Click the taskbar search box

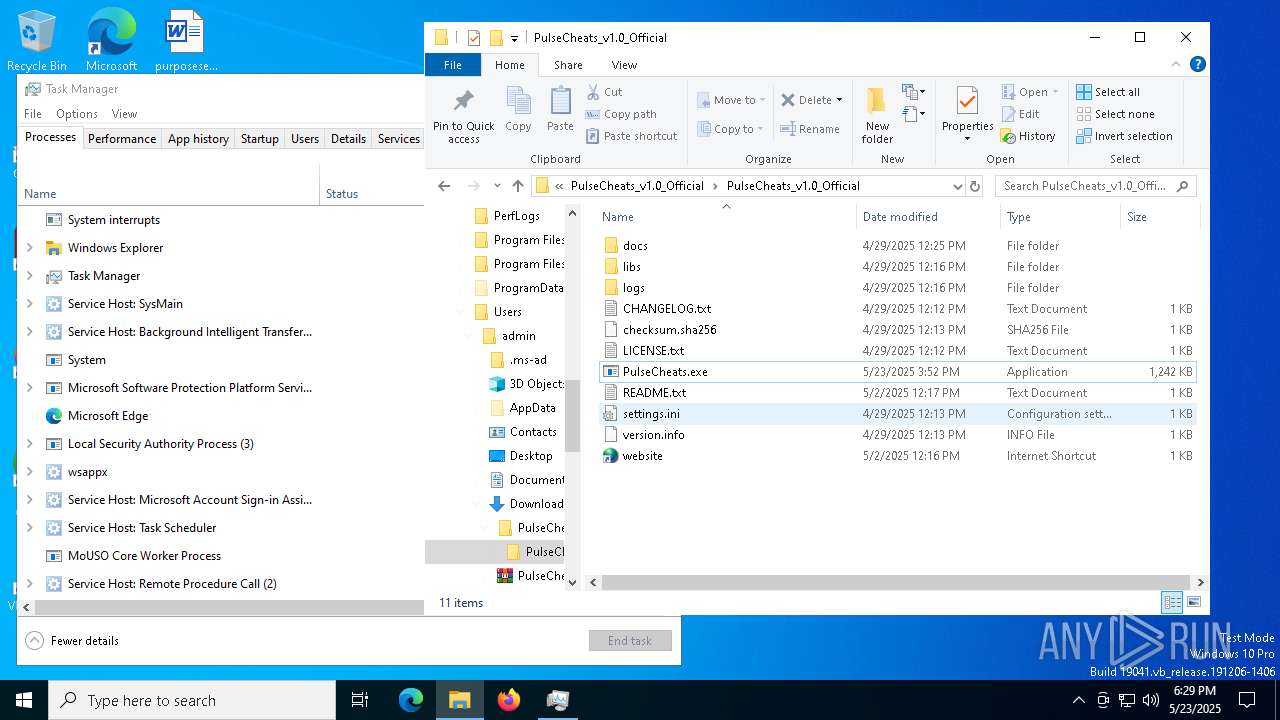point(192,700)
